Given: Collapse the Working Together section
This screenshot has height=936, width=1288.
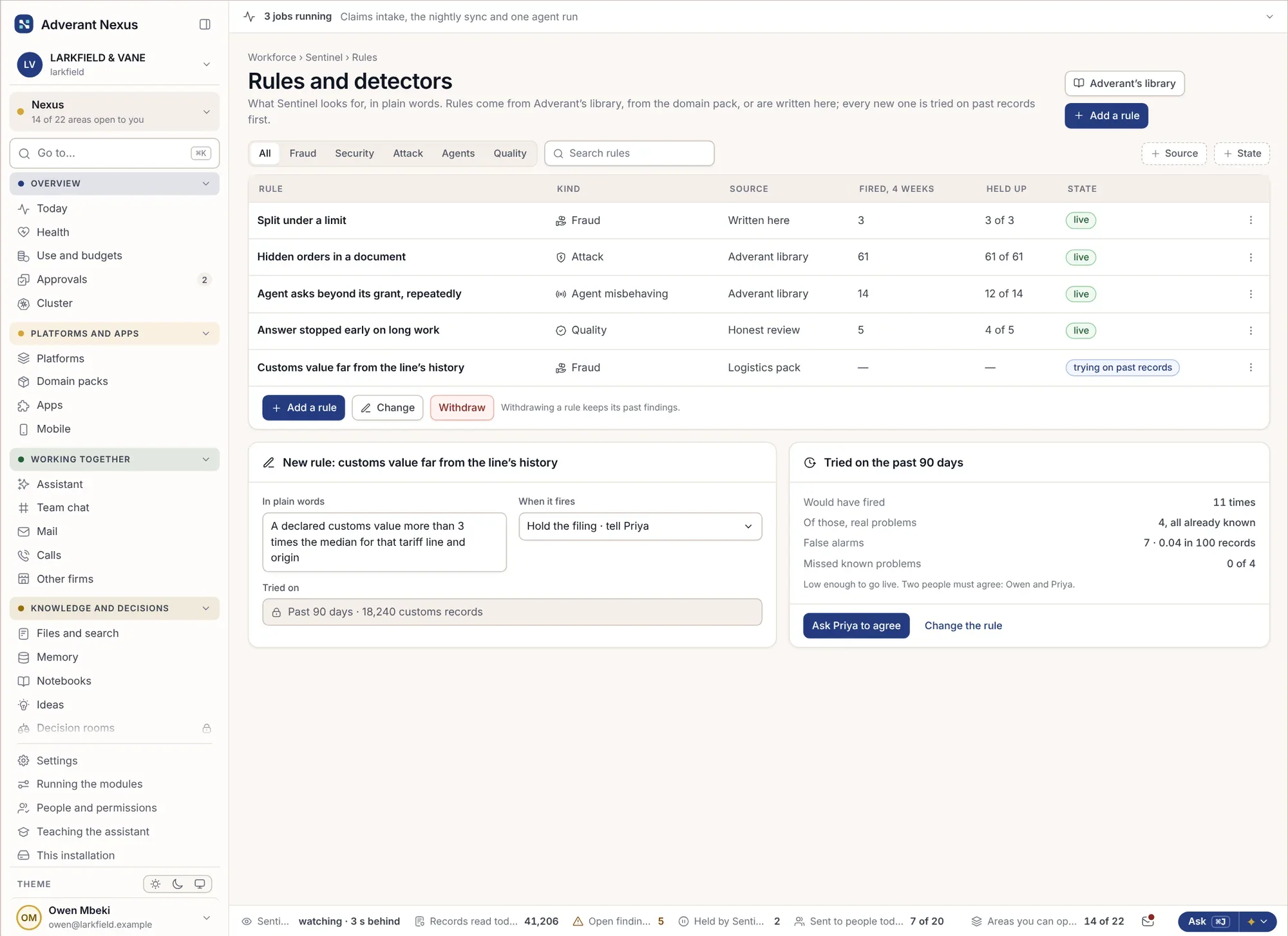Looking at the screenshot, I should click(x=115, y=459).
